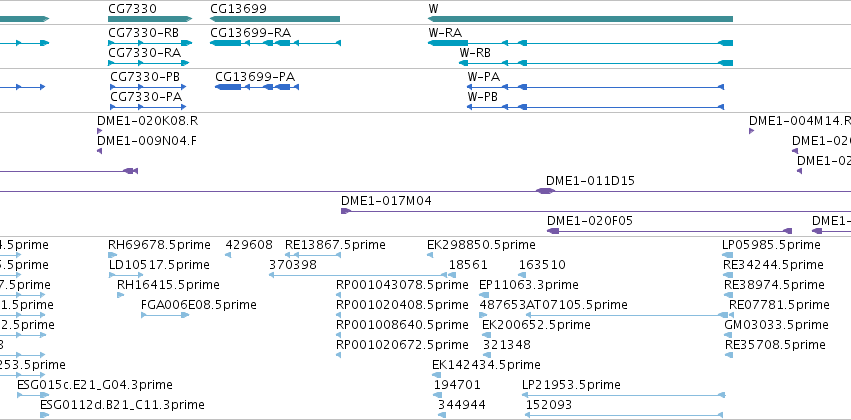Screen dimensions: 851x420
Task: Click EST RP001020408.5prime
Action: [339, 315]
